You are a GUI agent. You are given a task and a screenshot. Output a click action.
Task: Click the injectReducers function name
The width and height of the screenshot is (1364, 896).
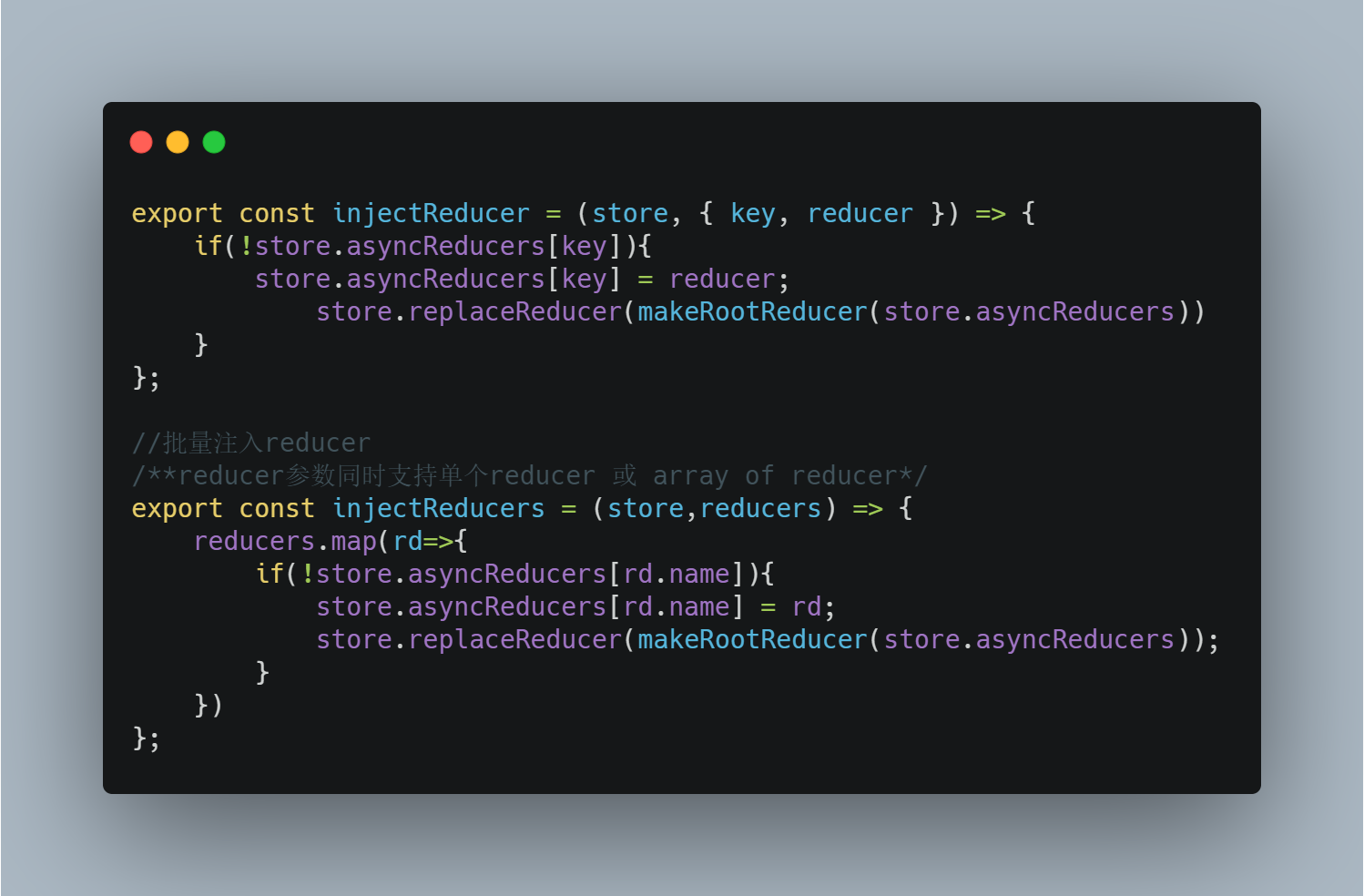click(438, 509)
